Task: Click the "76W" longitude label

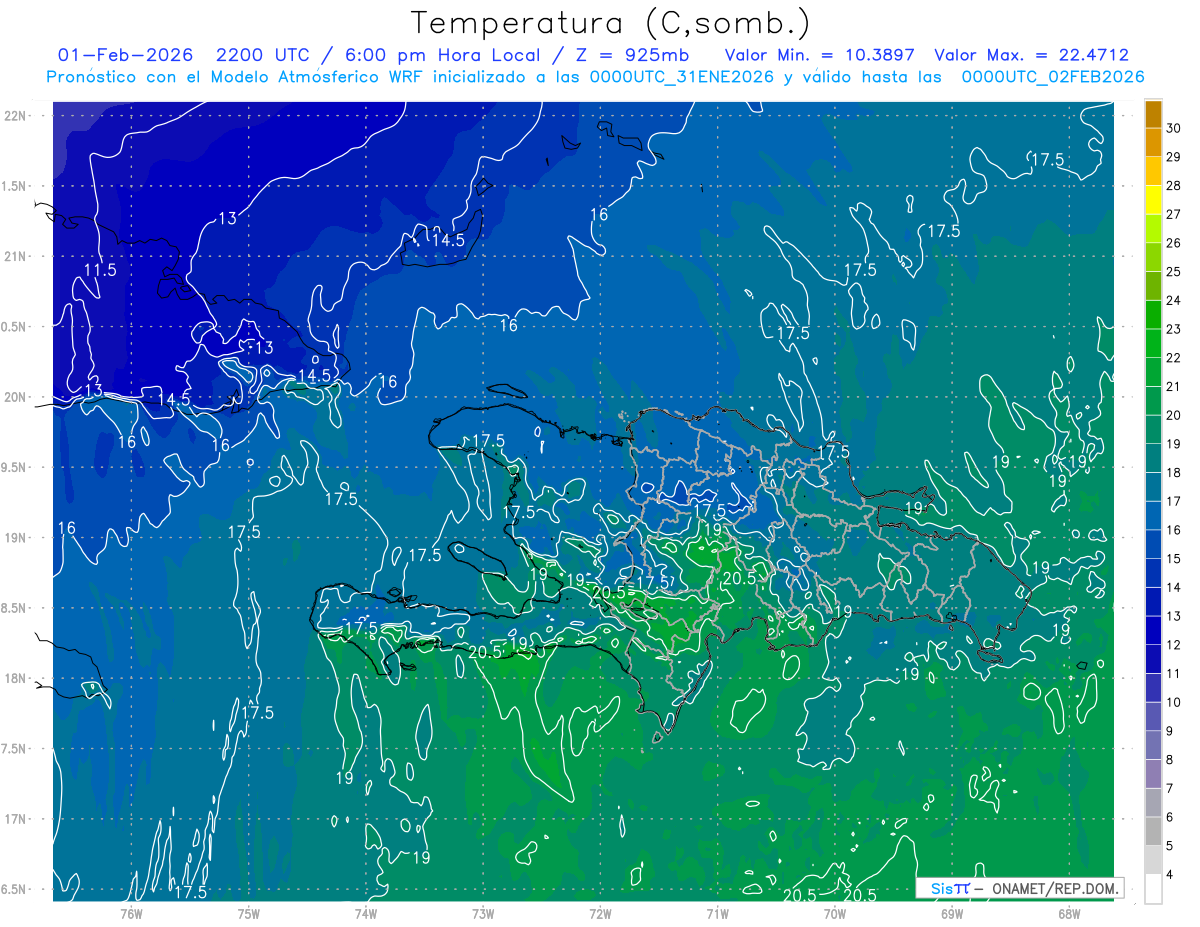Action: 131,913
